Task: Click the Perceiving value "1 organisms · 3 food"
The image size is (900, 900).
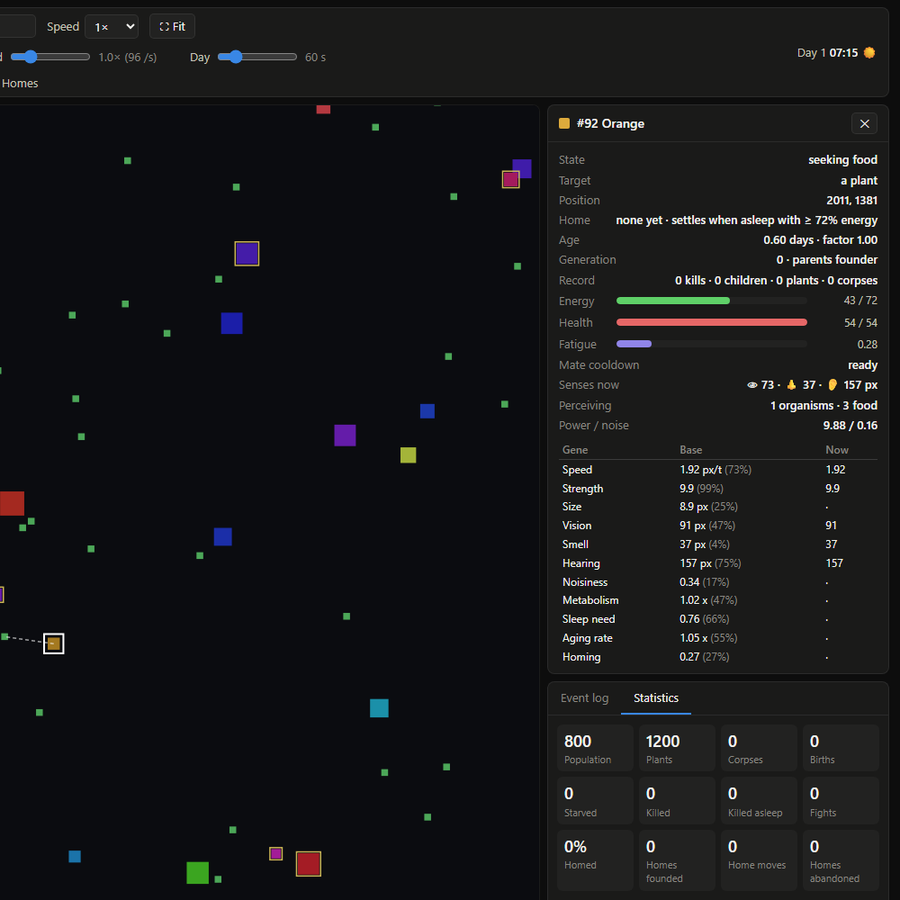Action: click(823, 405)
